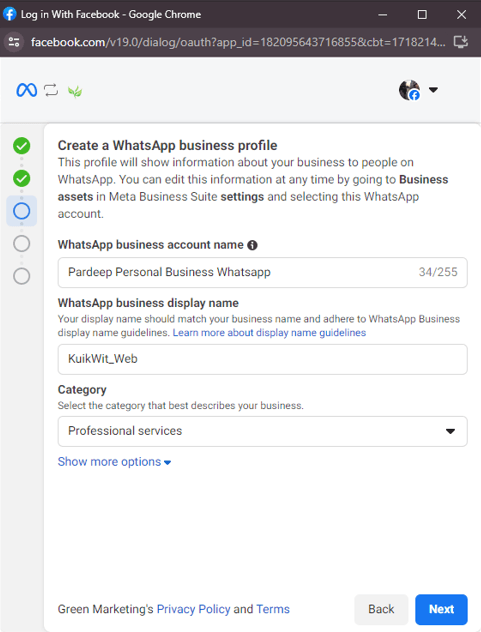Viewport: 481px width, 632px height.
Task: Open the Privacy Policy link
Action: [x=194, y=609]
